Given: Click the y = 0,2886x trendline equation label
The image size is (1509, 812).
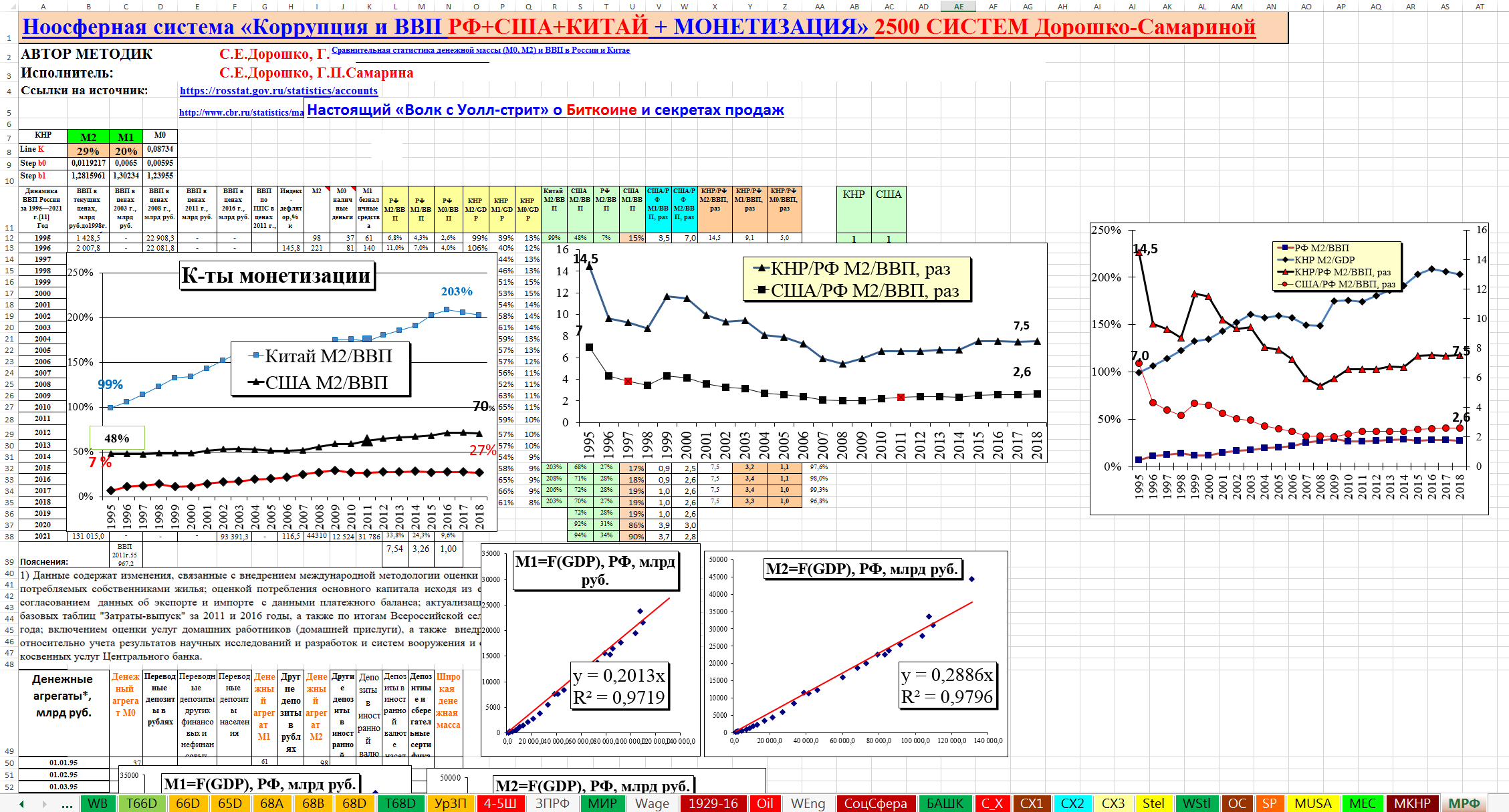Looking at the screenshot, I should 947,675.
